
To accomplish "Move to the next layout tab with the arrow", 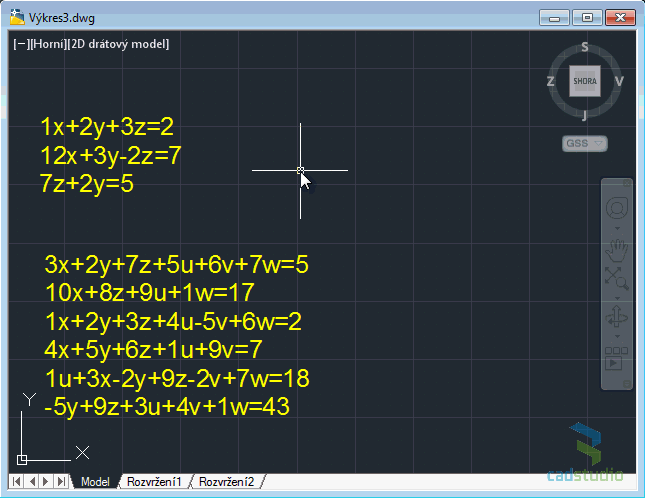I will coord(46,481).
